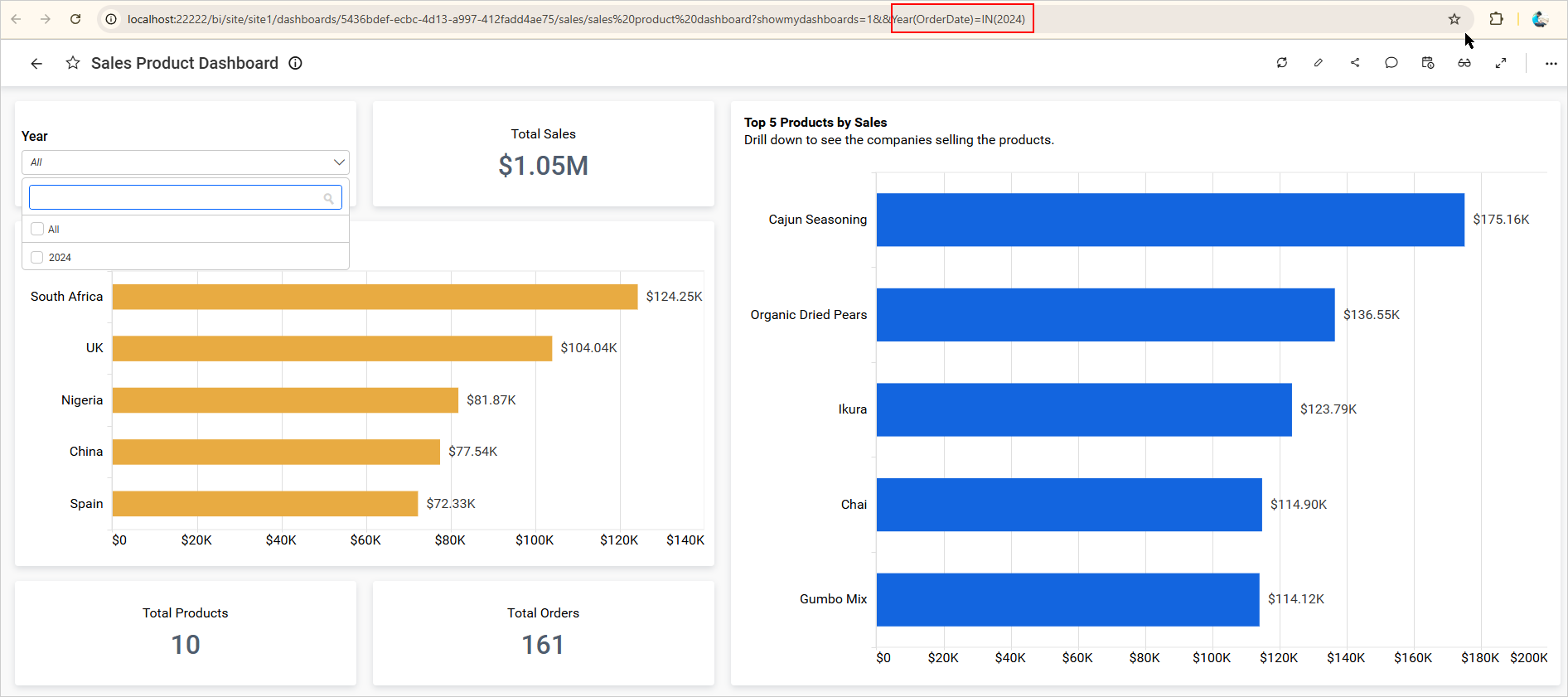Open the share dashboard icon

pyautogui.click(x=1355, y=63)
